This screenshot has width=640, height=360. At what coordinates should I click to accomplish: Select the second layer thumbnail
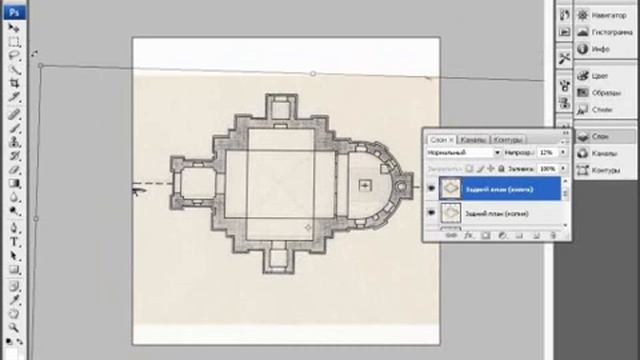[451, 213]
